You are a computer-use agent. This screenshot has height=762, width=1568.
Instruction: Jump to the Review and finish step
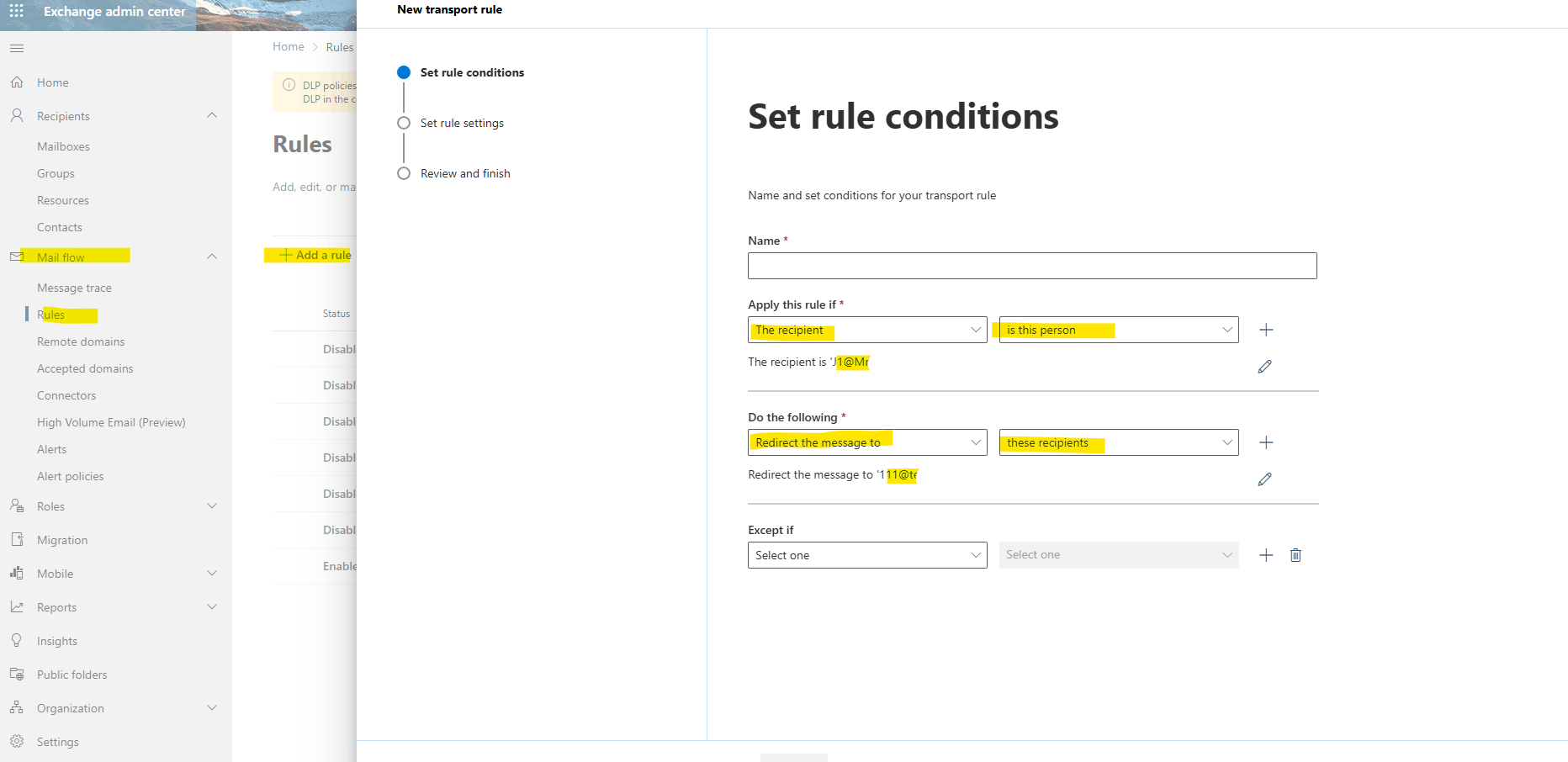point(465,173)
